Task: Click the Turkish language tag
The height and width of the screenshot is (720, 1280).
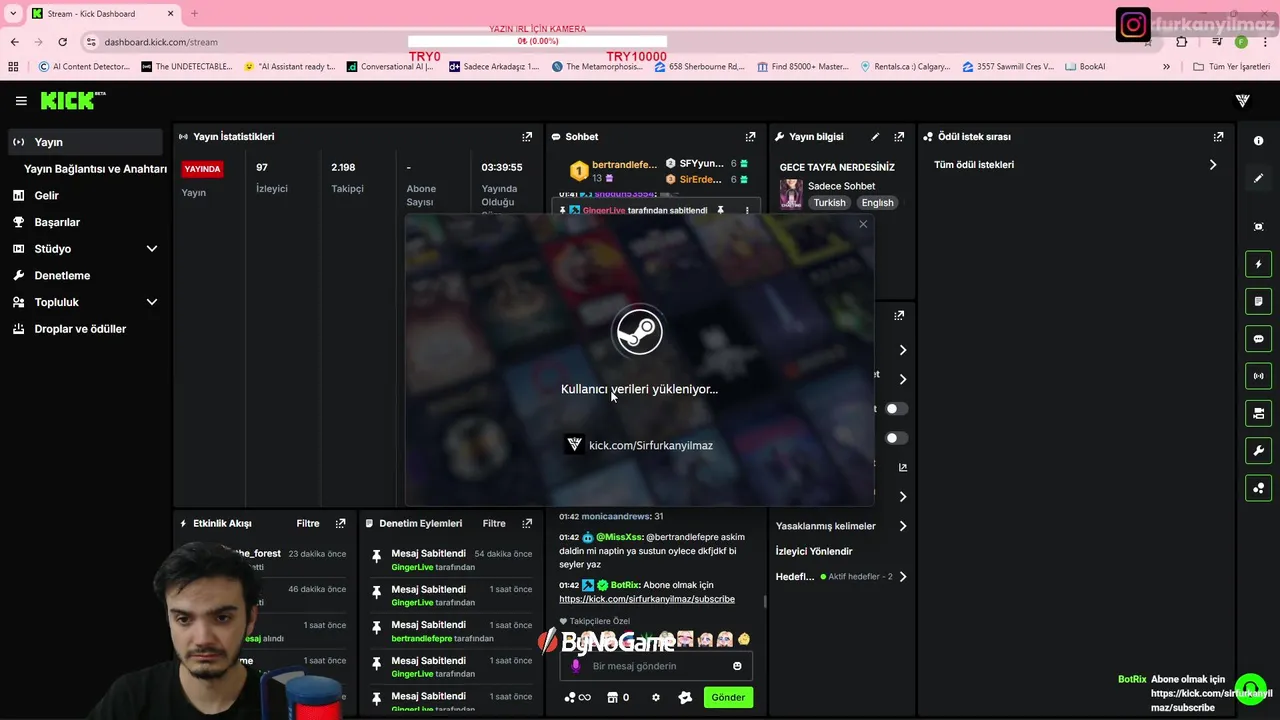Action: 829,203
